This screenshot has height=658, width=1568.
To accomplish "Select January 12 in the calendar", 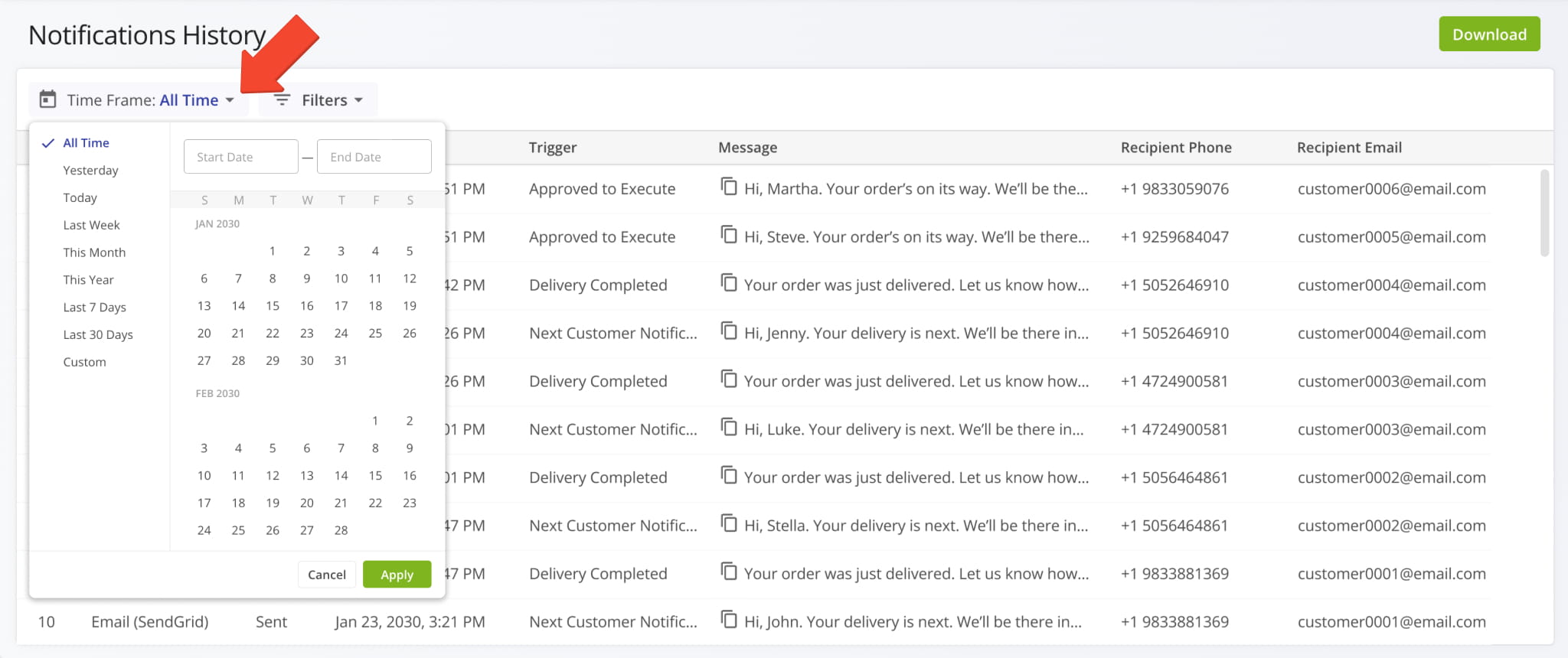I will pos(410,279).
